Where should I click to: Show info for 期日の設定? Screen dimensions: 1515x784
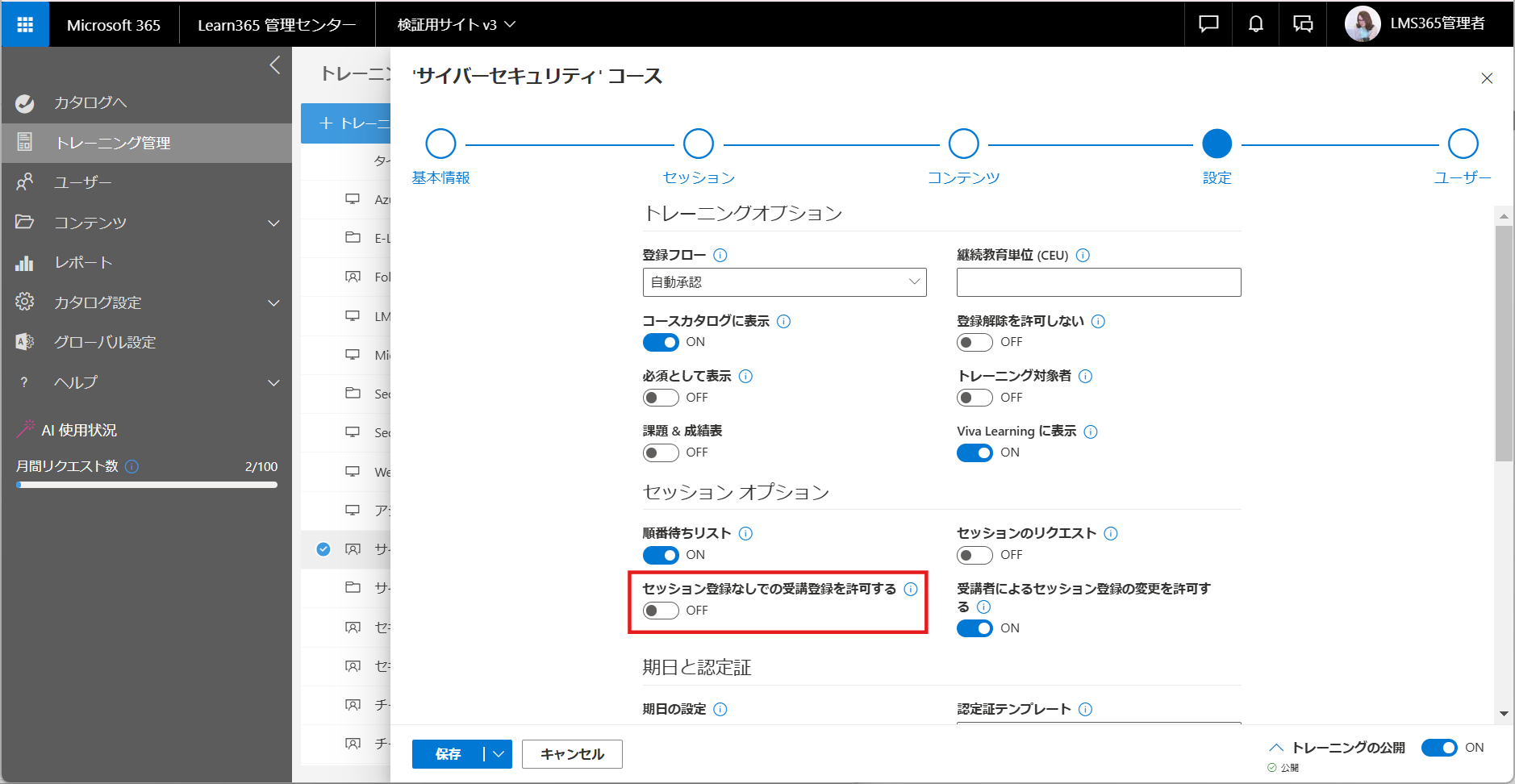(720, 709)
